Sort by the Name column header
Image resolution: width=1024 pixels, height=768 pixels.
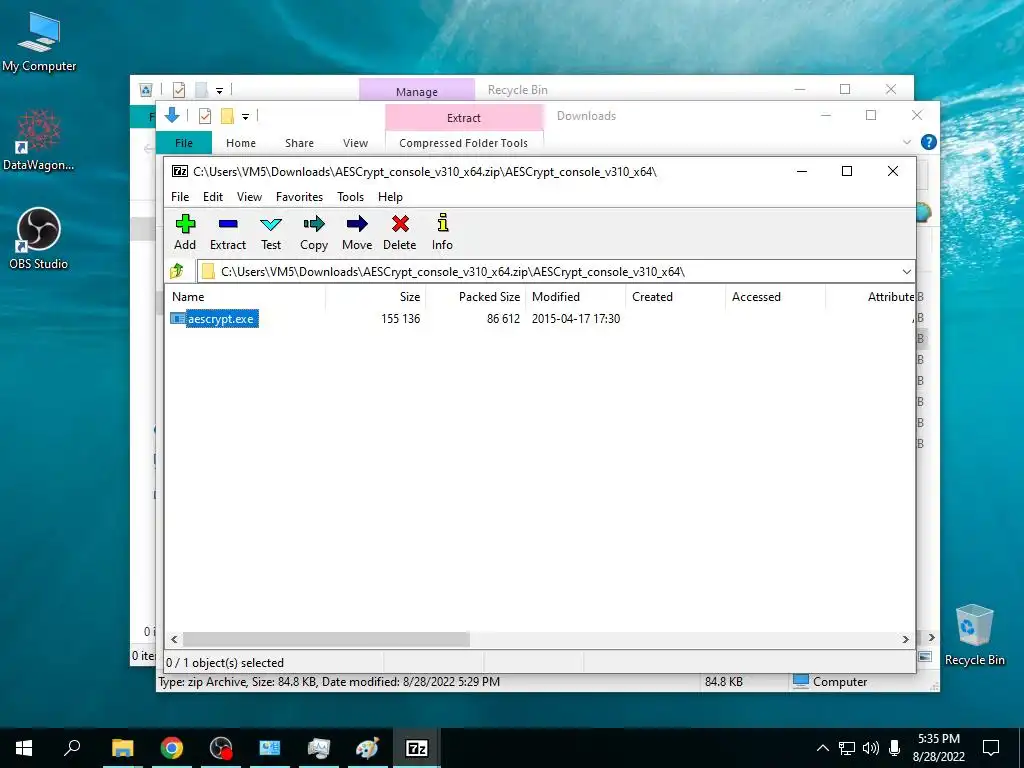[245, 296]
